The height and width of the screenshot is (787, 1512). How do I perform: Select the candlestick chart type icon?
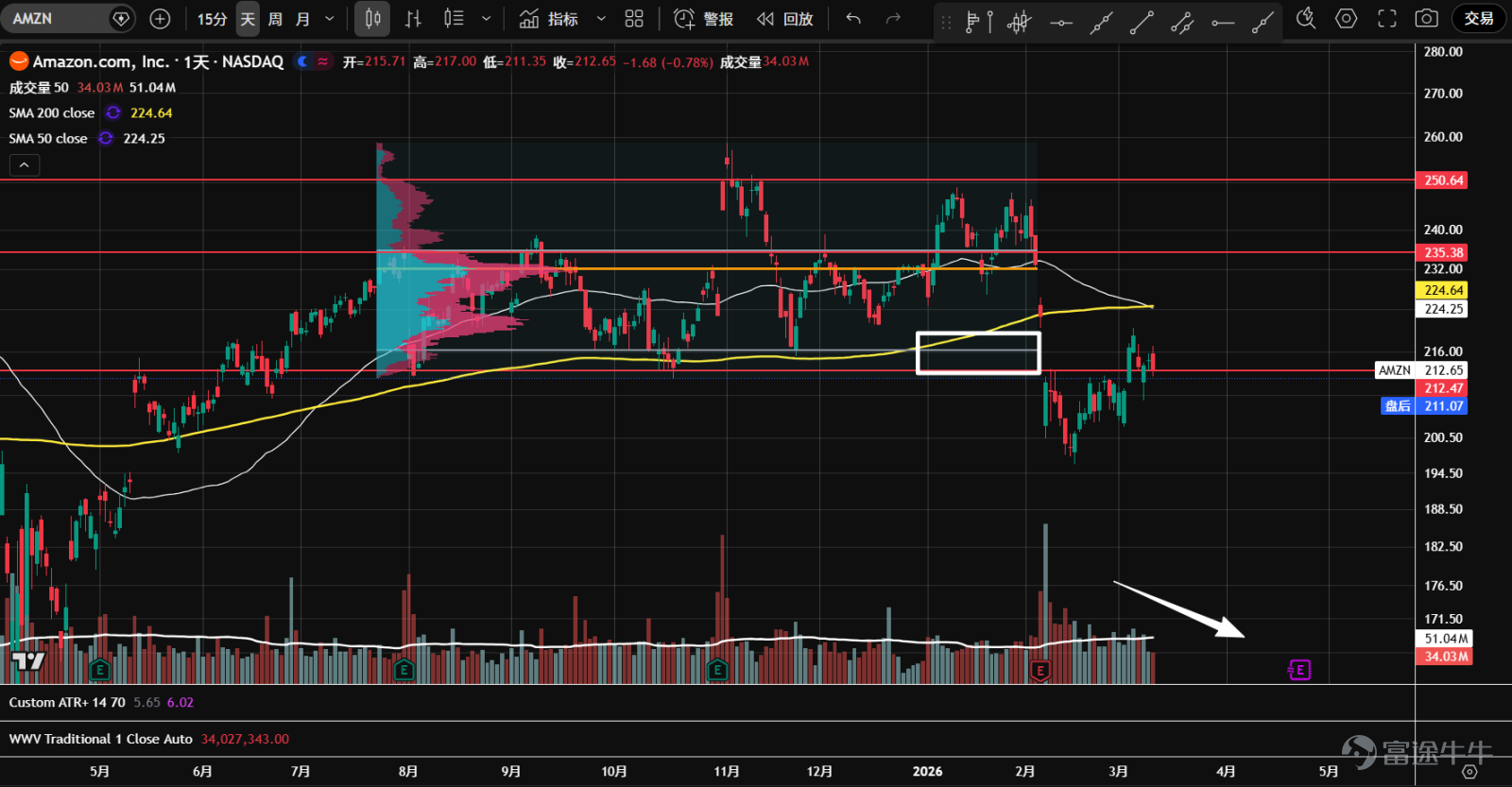tap(373, 19)
